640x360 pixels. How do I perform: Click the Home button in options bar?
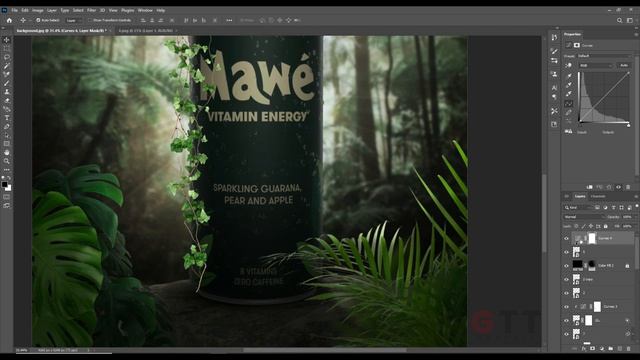pyautogui.click(x=9, y=20)
